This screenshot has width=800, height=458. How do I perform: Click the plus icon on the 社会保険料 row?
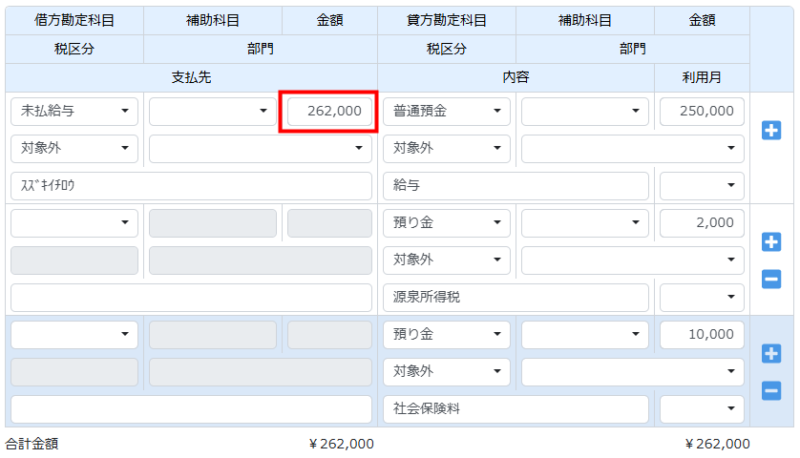(771, 354)
